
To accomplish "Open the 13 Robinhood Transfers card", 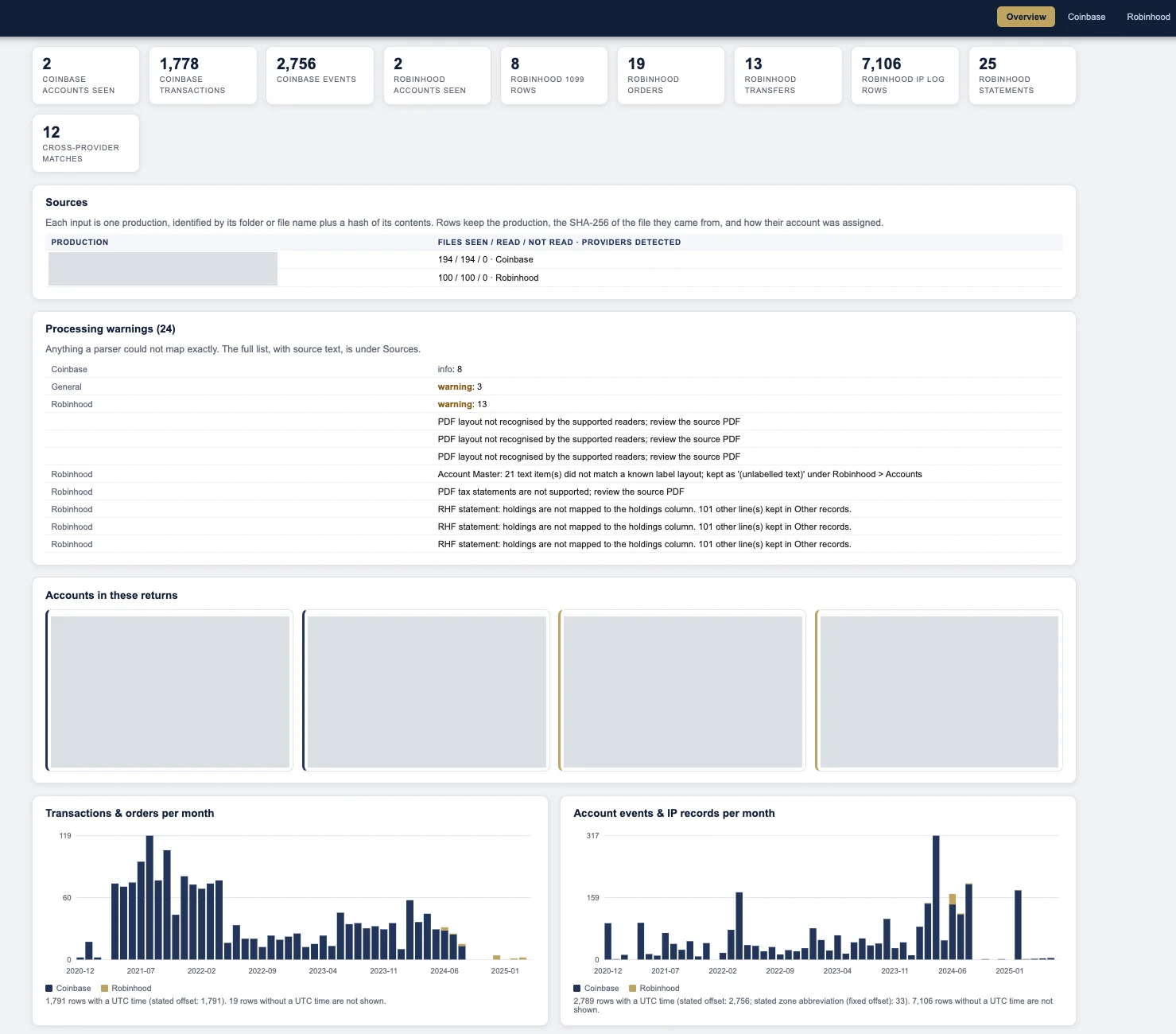I will coord(788,76).
